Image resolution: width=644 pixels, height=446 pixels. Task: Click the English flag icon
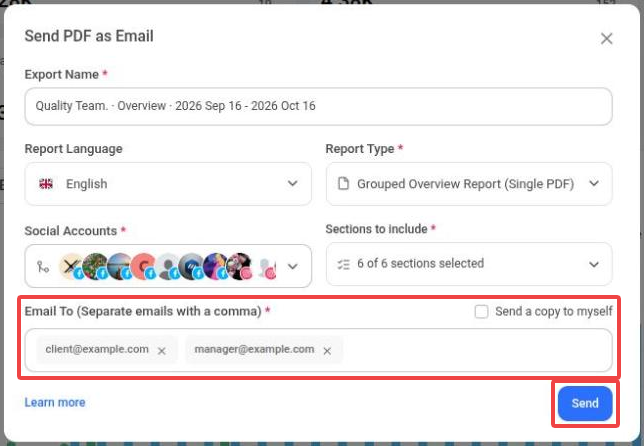pyautogui.click(x=46, y=184)
